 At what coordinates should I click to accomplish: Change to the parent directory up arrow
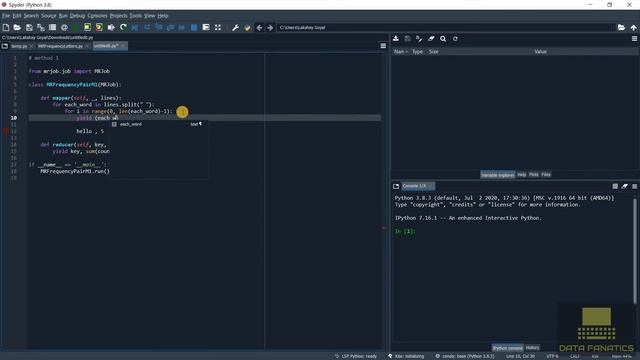pos(633,27)
